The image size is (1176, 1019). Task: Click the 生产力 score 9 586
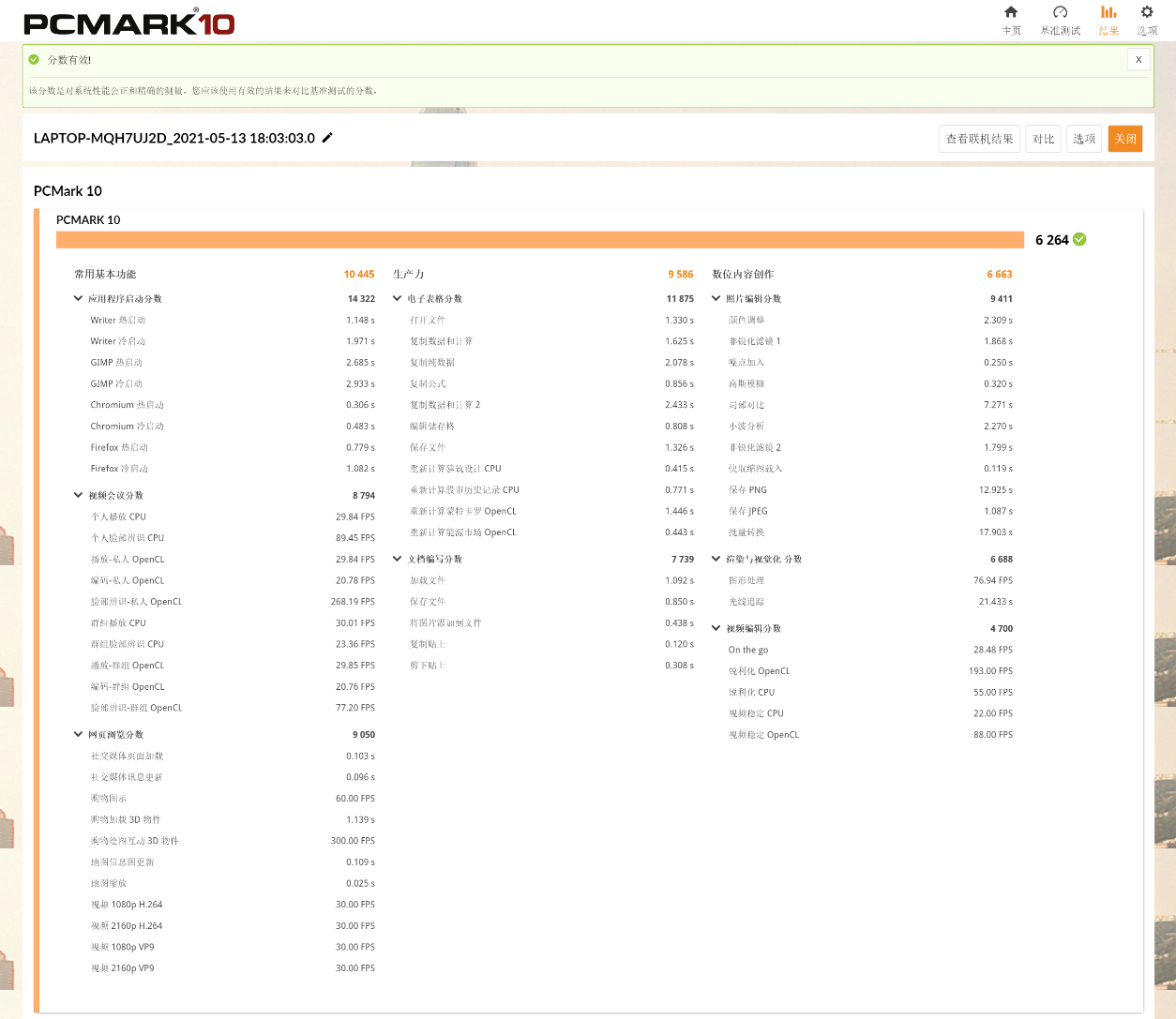click(x=681, y=275)
